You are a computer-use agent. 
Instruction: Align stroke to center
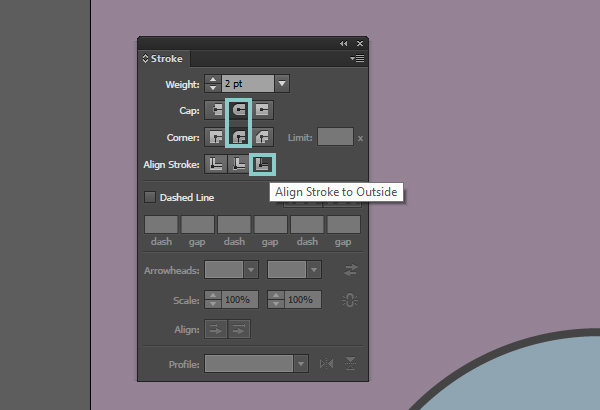pos(215,164)
